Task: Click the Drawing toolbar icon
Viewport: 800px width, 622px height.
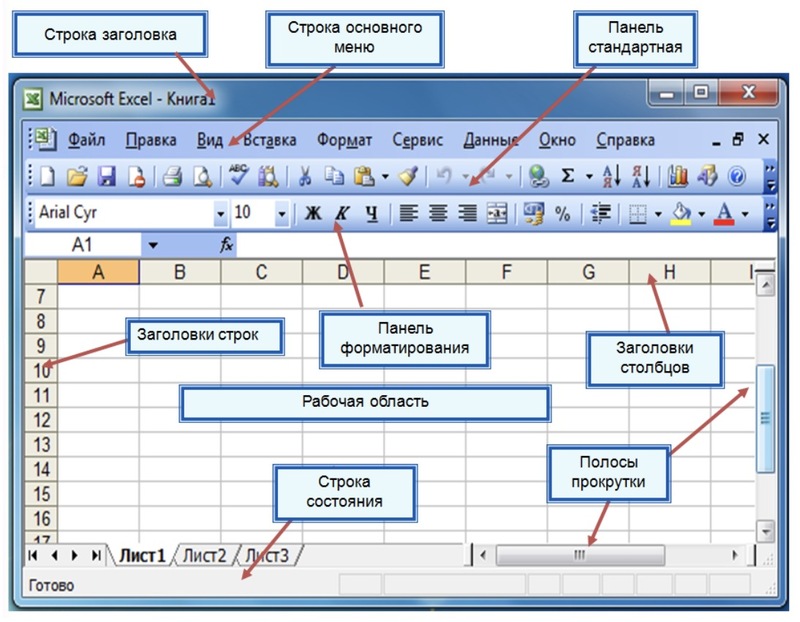Action: pyautogui.click(x=707, y=177)
